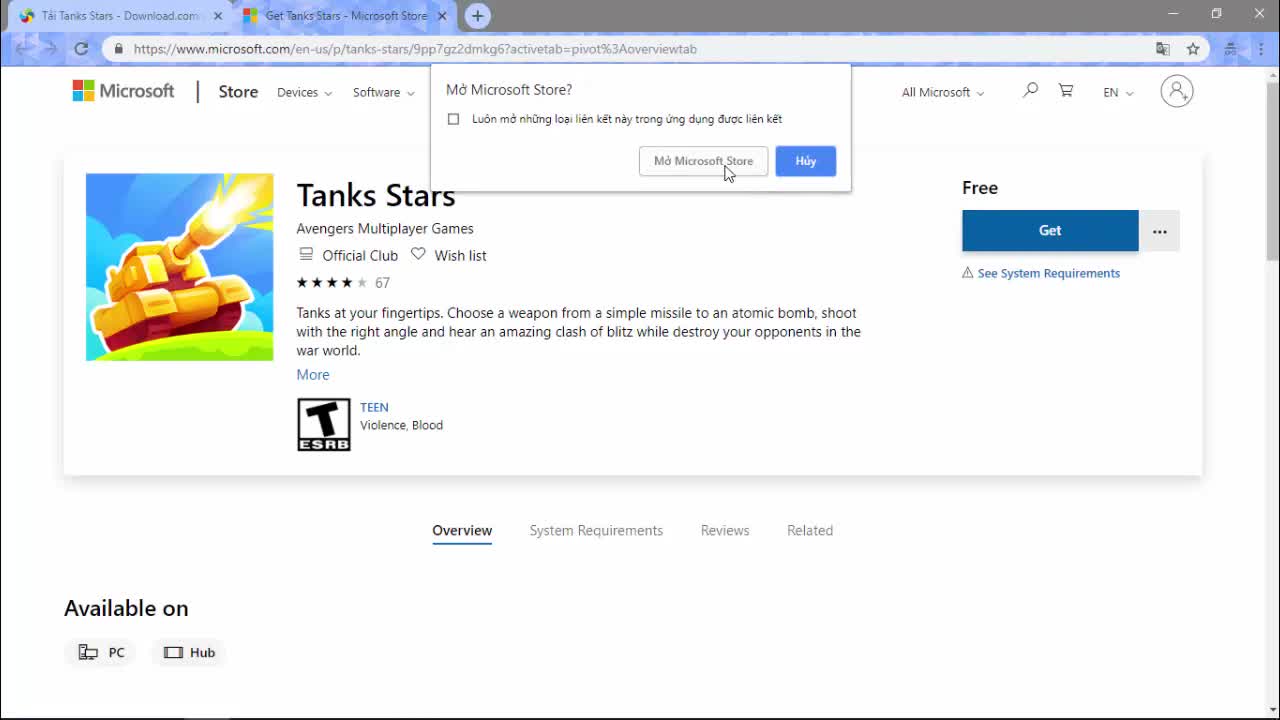The image size is (1280, 720).
Task: Click the Official Club icon
Action: [x=306, y=254]
